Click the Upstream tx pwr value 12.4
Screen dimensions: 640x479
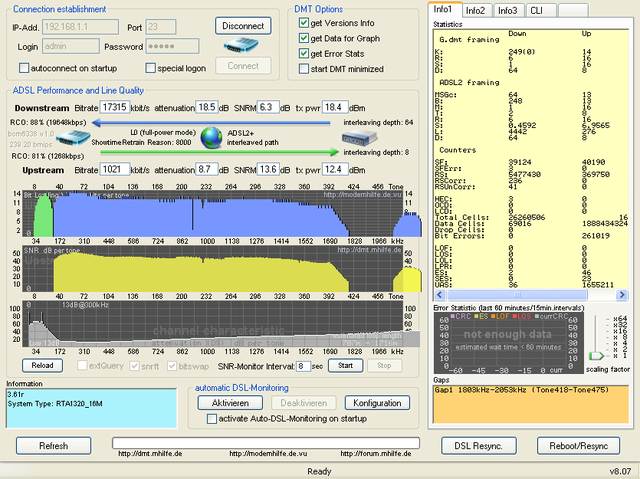click(335, 169)
